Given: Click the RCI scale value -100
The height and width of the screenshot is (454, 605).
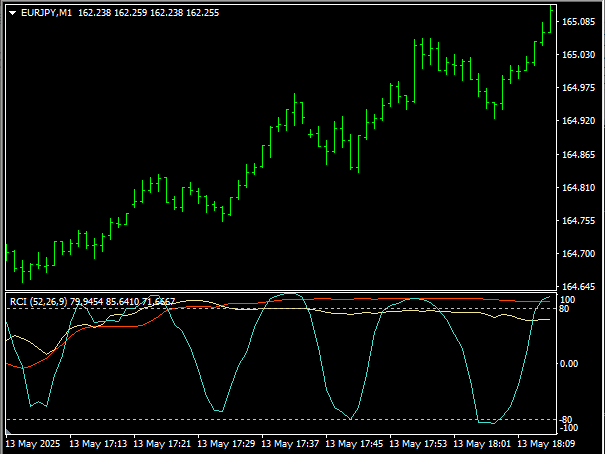Looking at the screenshot, I should pos(568,428).
